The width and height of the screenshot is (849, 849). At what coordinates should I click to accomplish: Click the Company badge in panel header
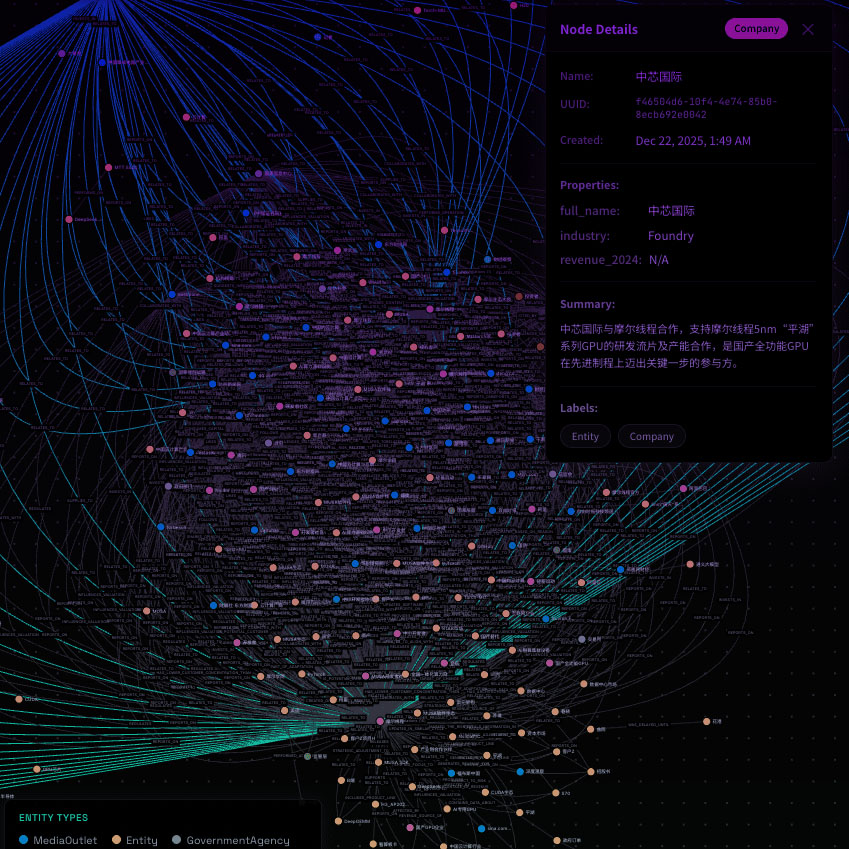coord(756,29)
